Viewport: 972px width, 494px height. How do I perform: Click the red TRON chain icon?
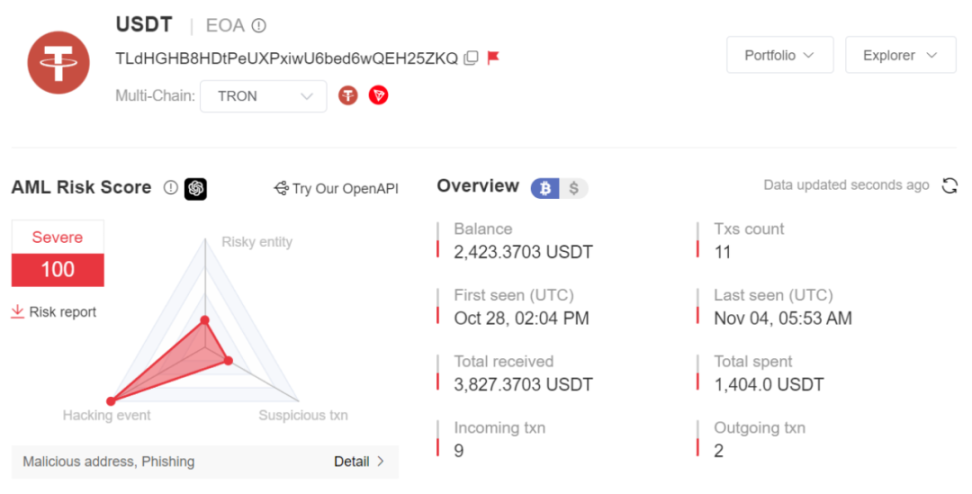pos(378,96)
